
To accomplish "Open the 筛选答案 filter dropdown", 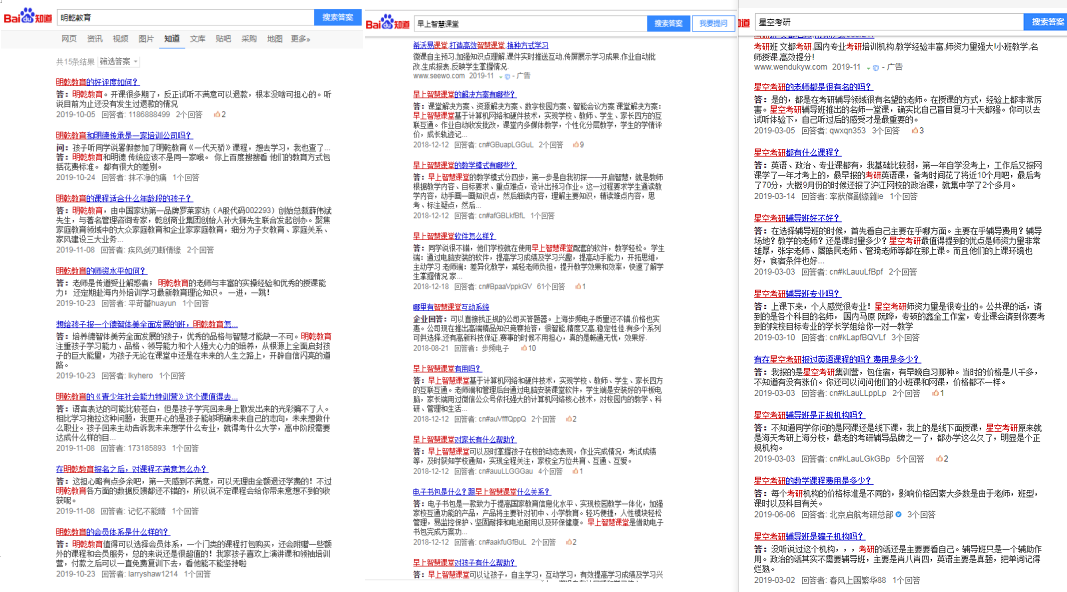I will 118,61.
